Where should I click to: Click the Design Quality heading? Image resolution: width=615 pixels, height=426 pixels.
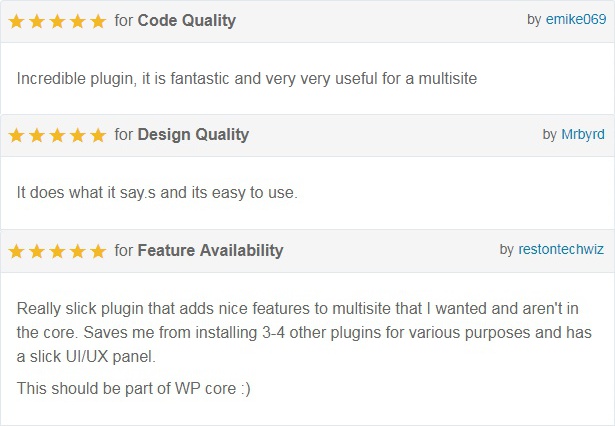point(193,135)
